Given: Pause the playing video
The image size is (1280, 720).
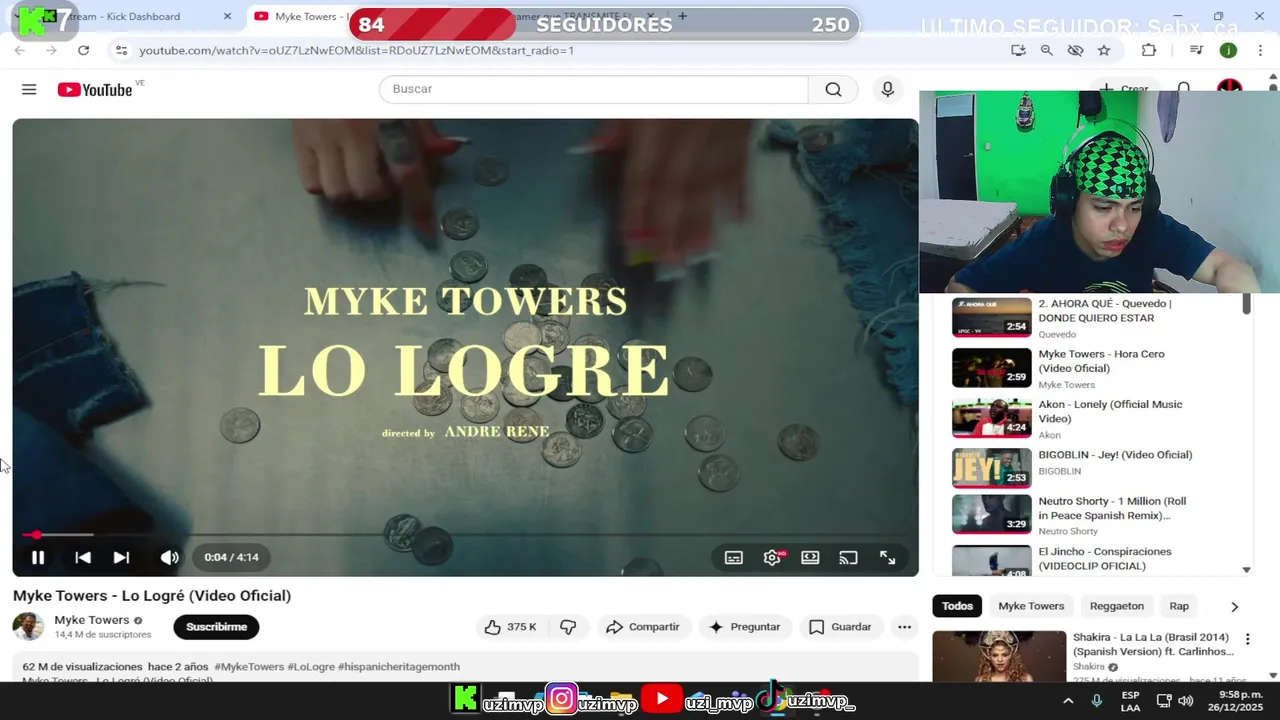Looking at the screenshot, I should click(x=38, y=558).
